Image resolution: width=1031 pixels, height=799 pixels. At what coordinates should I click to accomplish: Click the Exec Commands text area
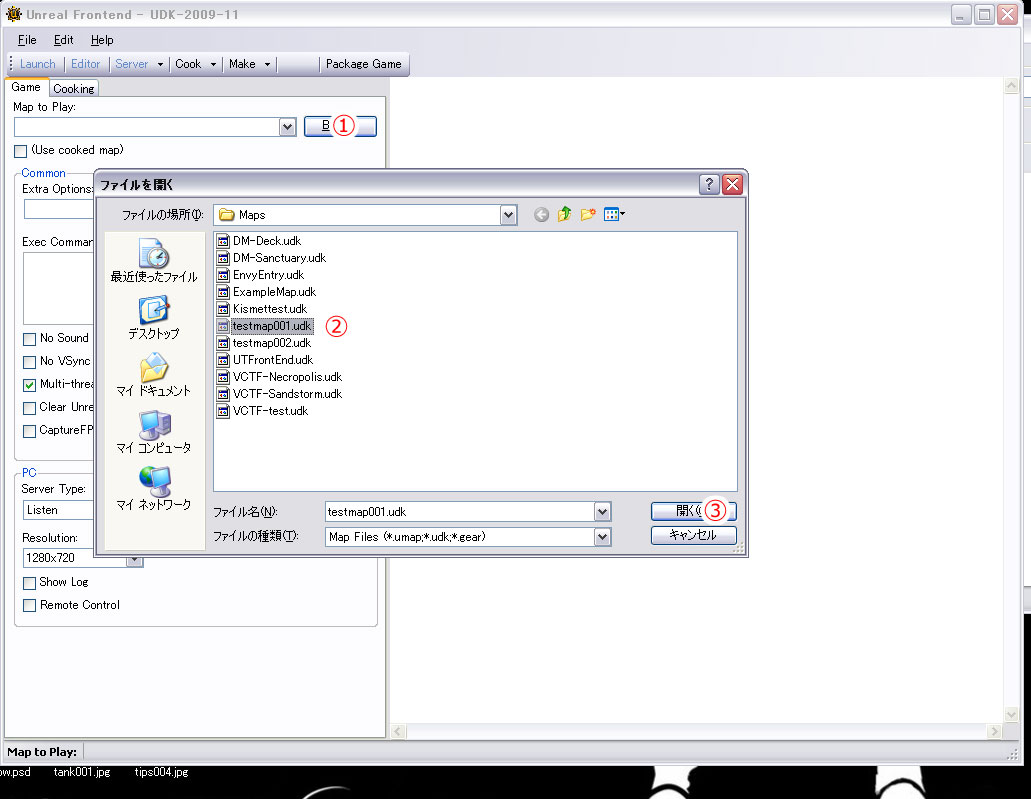point(59,288)
